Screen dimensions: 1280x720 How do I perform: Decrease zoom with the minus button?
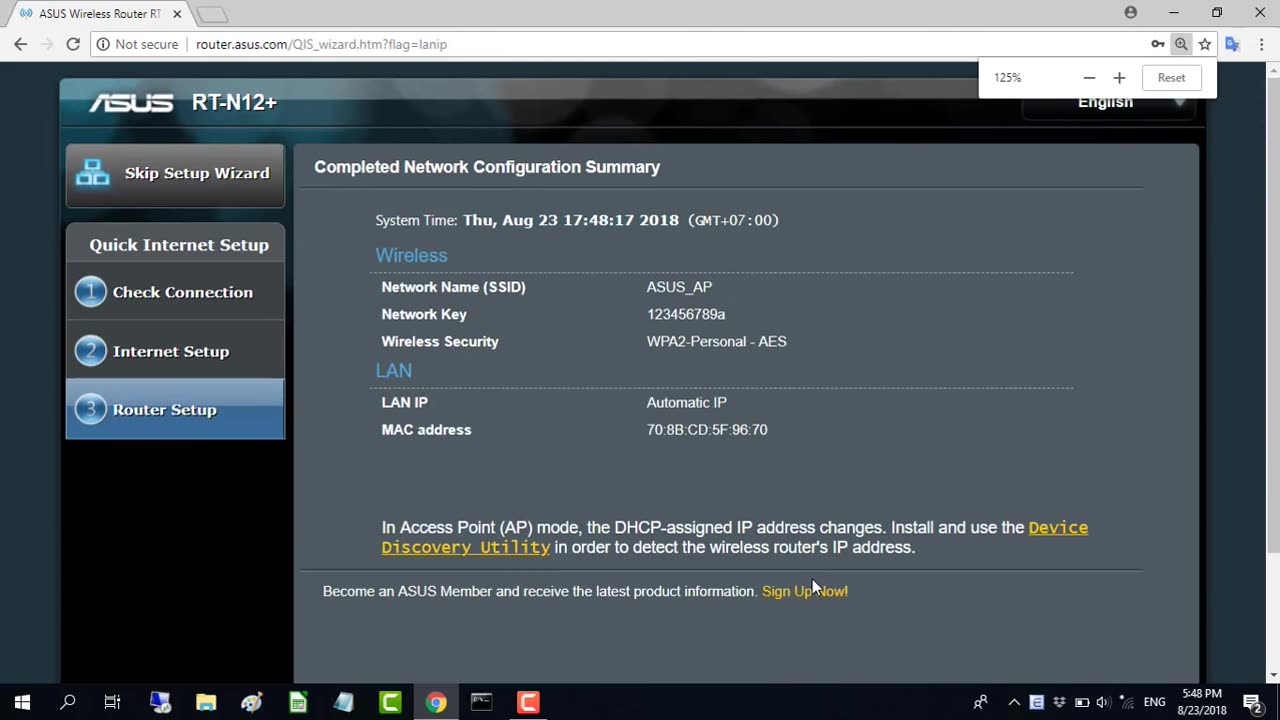pos(1089,78)
